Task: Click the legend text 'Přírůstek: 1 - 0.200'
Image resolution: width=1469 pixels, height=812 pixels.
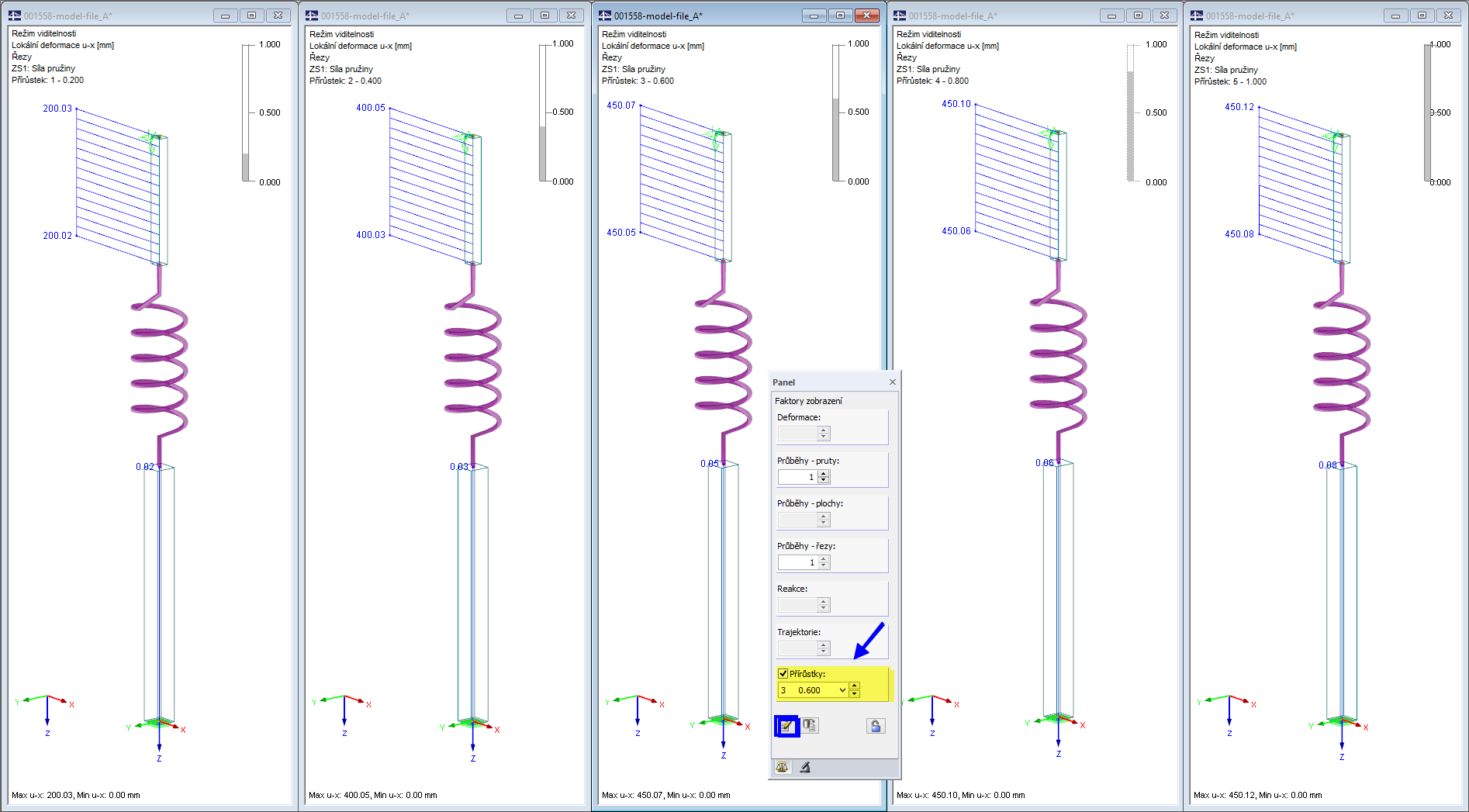Action: [x=47, y=80]
